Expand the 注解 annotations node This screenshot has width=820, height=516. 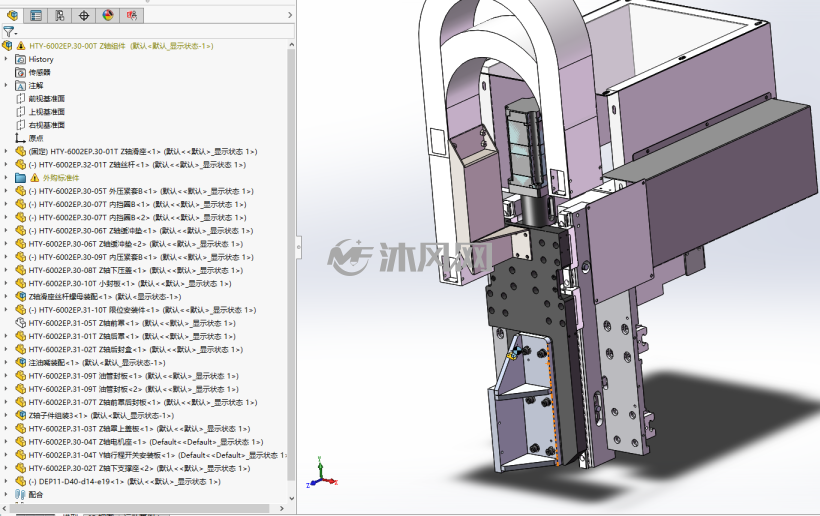coord(6,85)
